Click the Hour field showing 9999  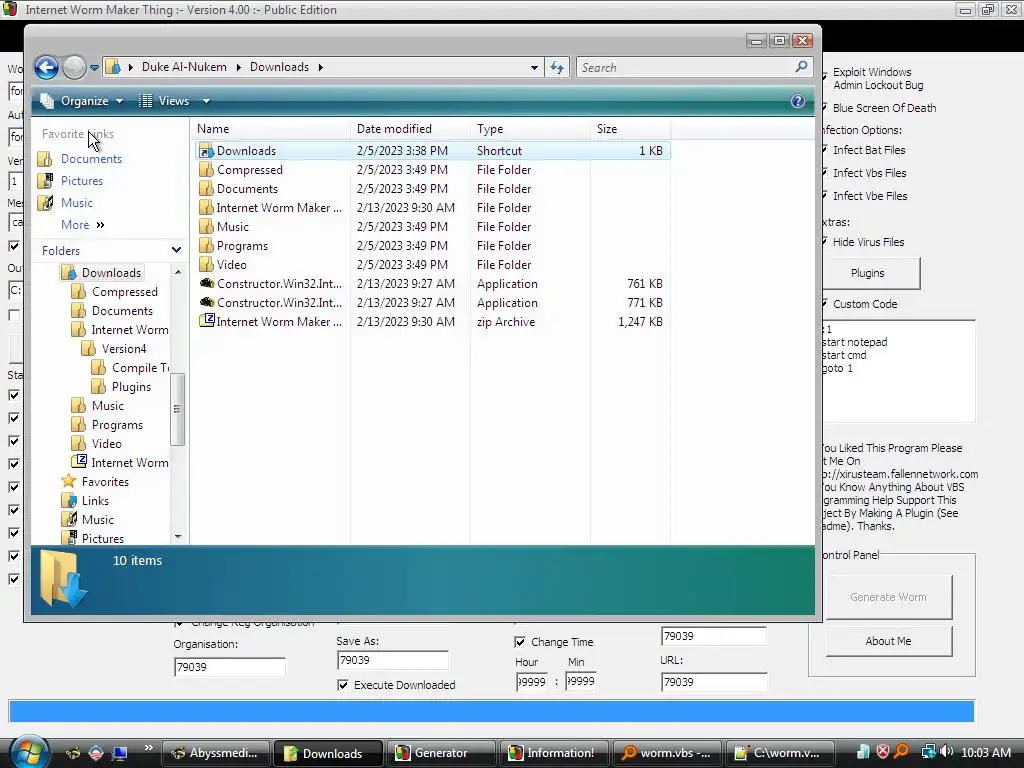[x=532, y=682]
